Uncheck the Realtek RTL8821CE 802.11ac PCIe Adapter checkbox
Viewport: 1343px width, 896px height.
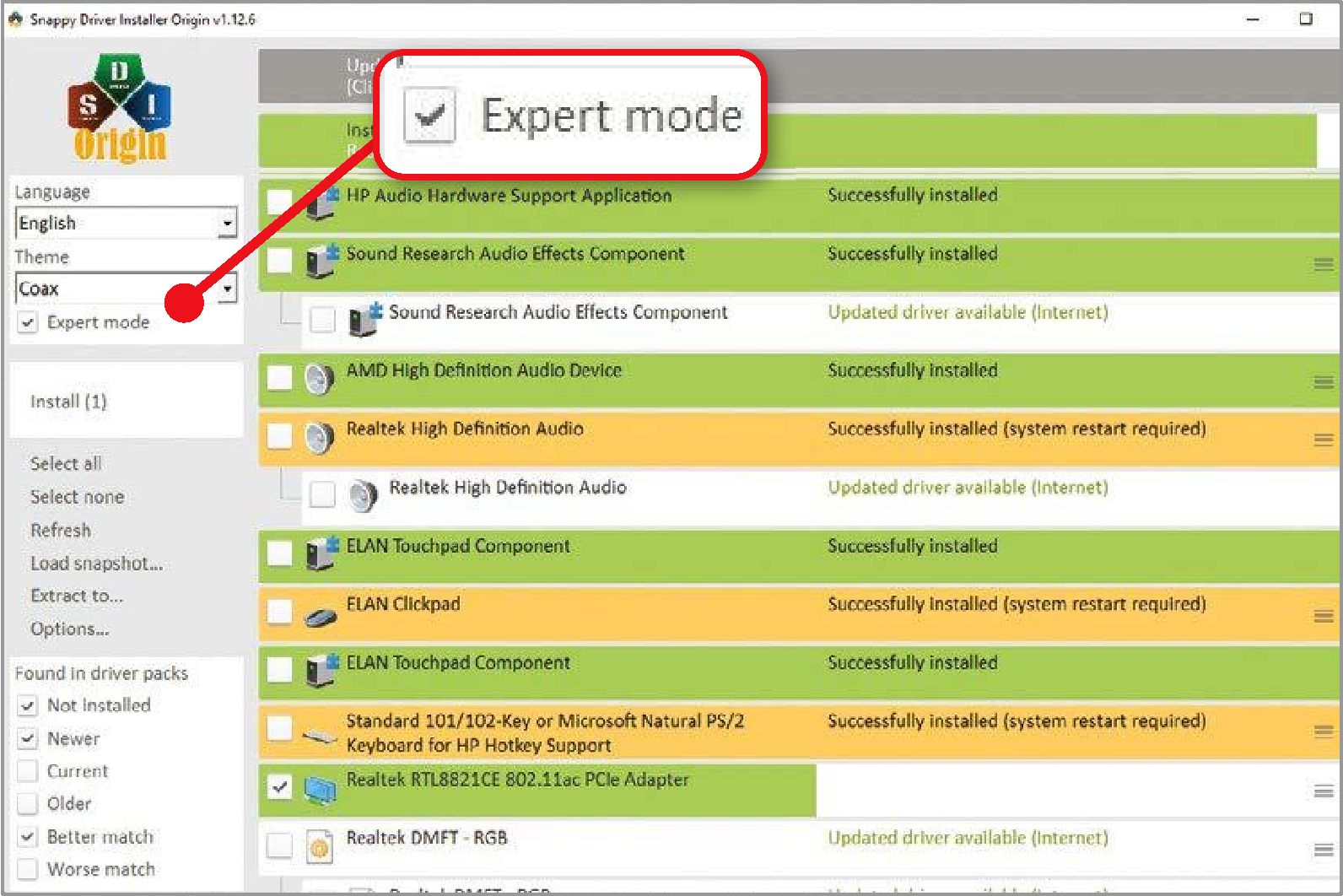tap(279, 787)
